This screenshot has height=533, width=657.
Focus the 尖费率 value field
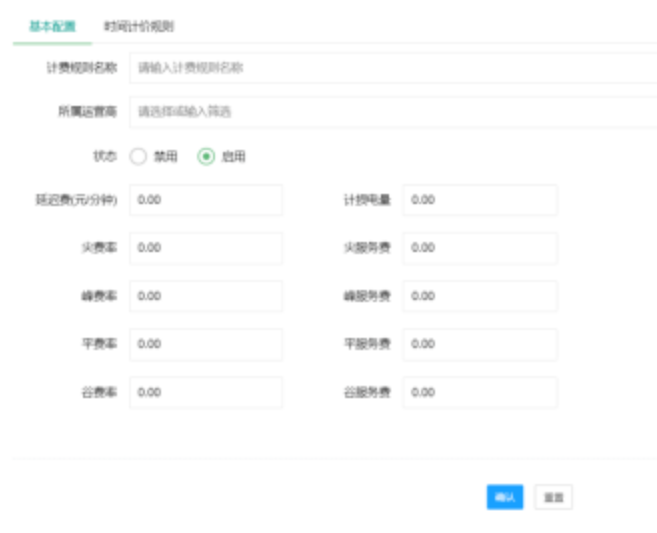(x=206, y=248)
